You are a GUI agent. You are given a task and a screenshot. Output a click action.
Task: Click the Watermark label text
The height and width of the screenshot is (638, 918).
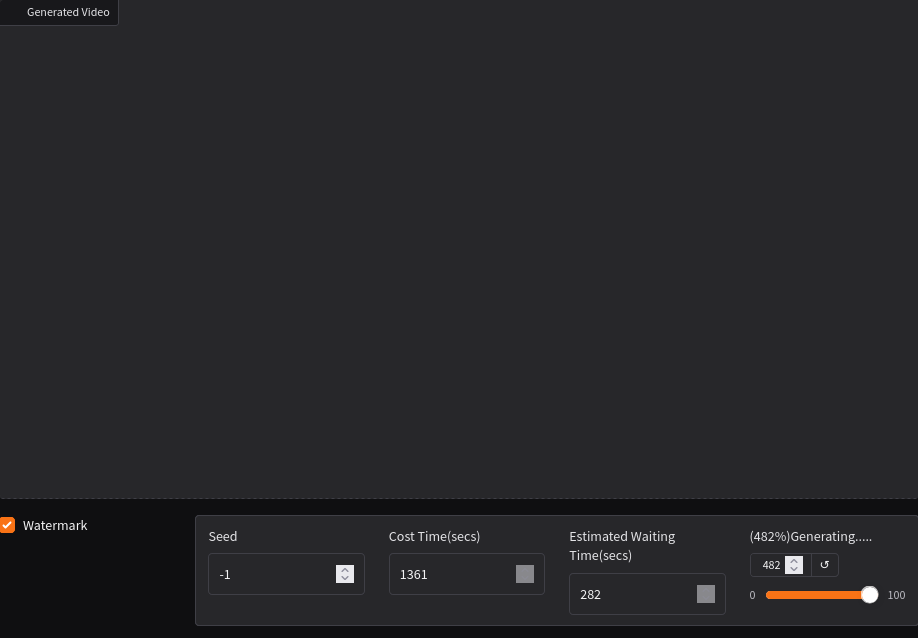[x=55, y=525]
